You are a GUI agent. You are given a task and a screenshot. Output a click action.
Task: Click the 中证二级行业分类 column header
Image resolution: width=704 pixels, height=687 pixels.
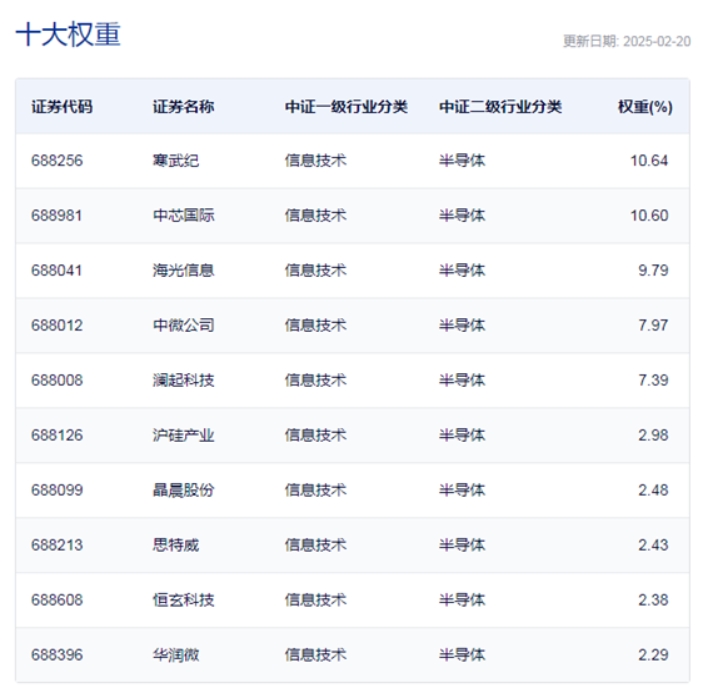(501, 107)
